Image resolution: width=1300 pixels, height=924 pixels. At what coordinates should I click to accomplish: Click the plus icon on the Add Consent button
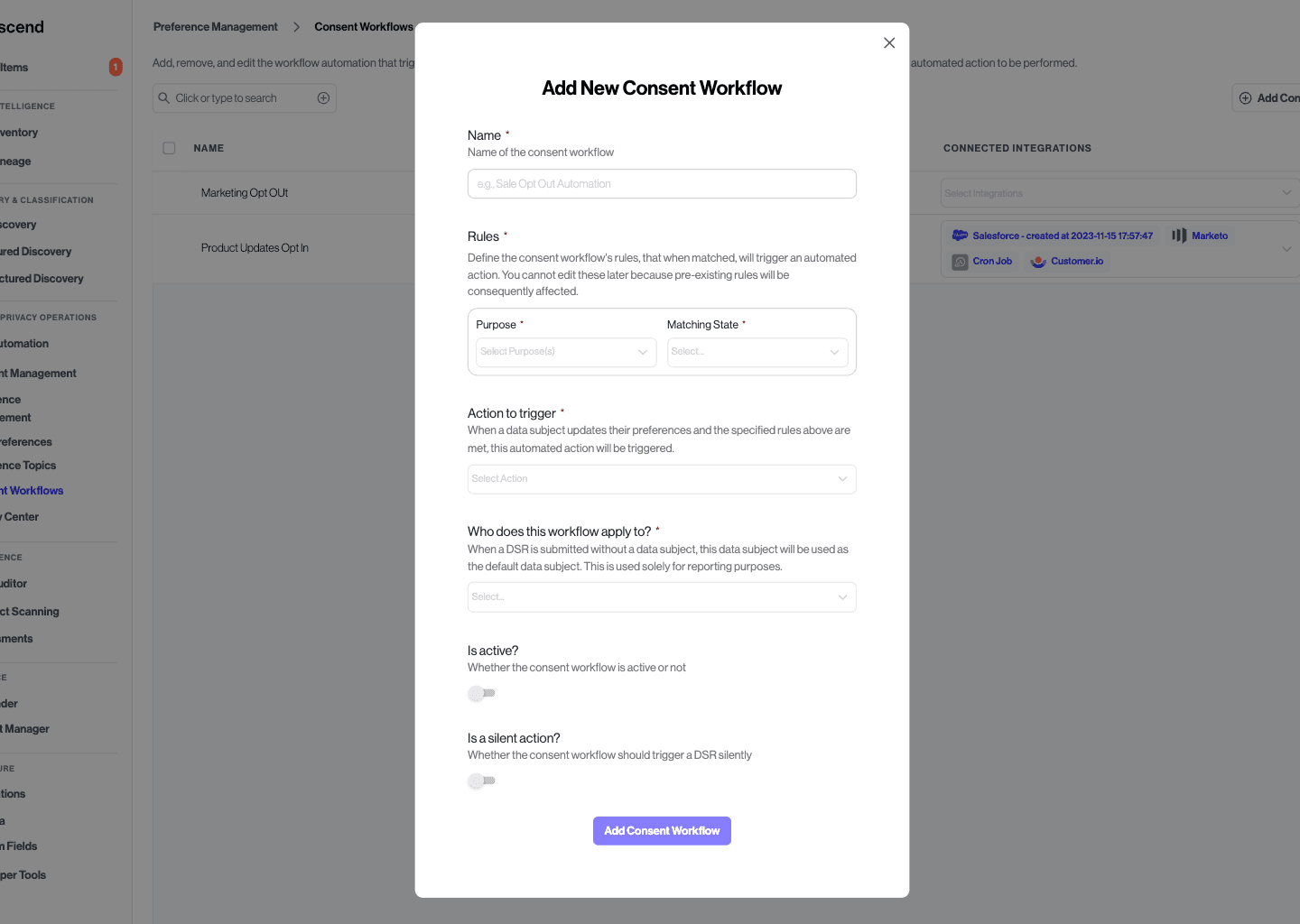[x=1247, y=97]
